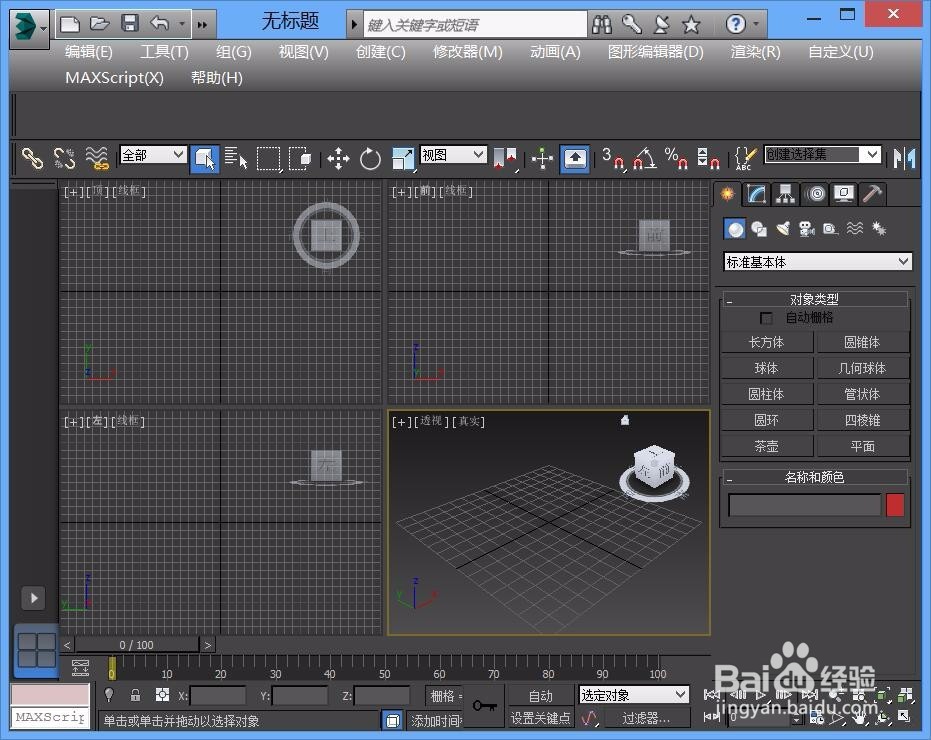Click the New Scene icon

pos(70,24)
